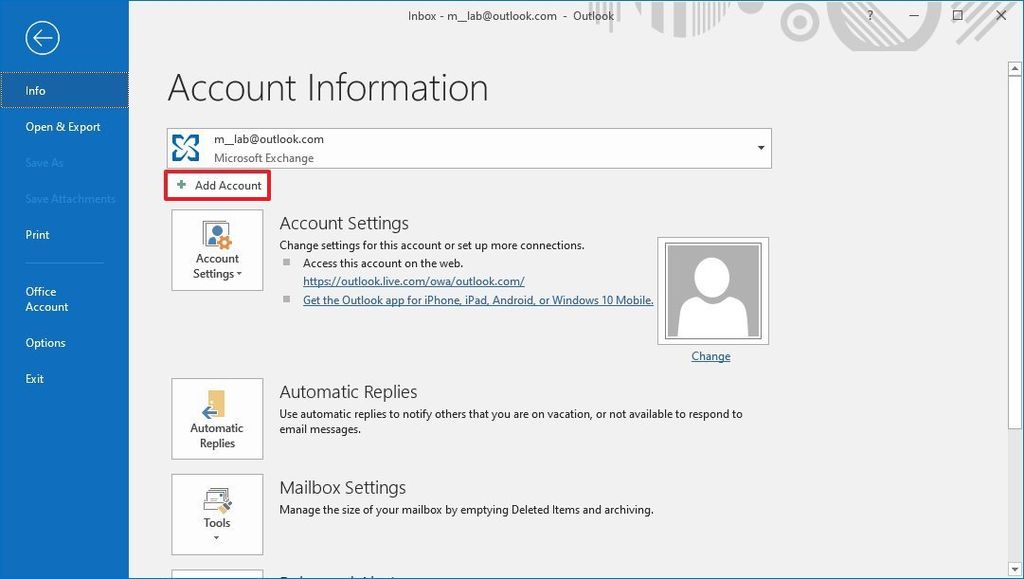This screenshot has width=1024, height=579.
Task: Click the placeholder profile picture
Action: (x=712, y=290)
